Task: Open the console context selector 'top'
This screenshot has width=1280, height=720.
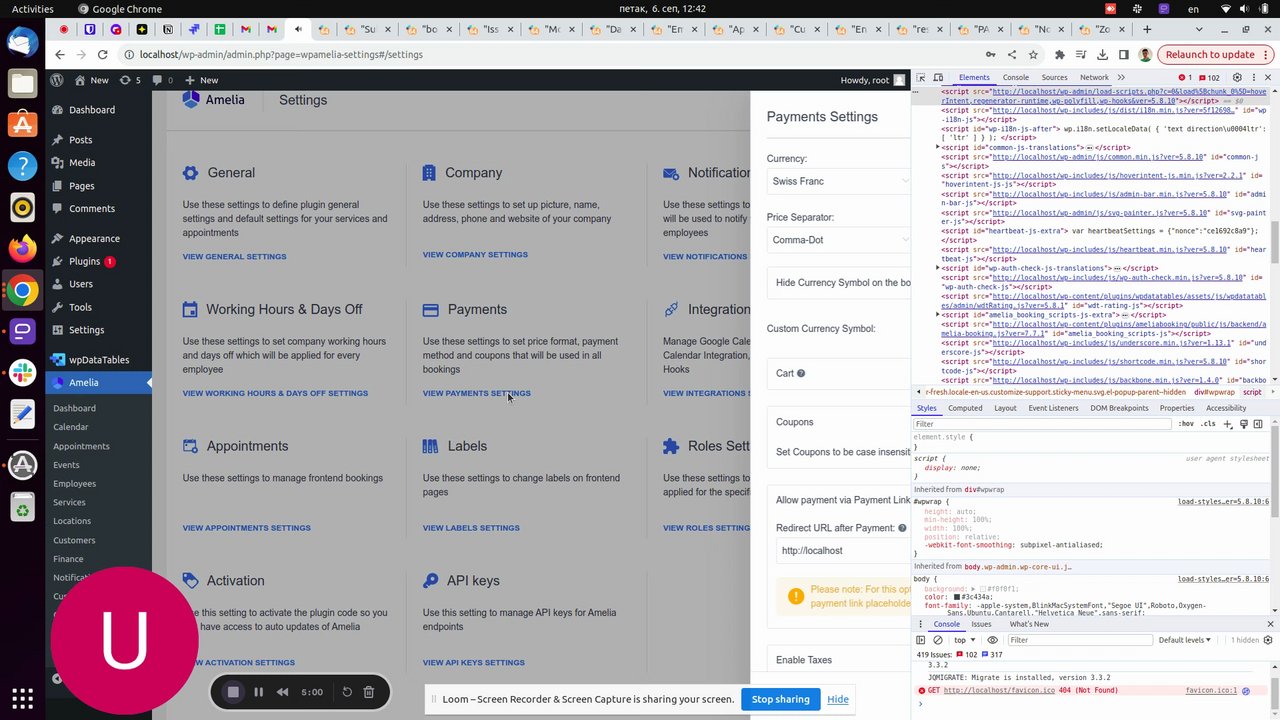Action: click(964, 640)
